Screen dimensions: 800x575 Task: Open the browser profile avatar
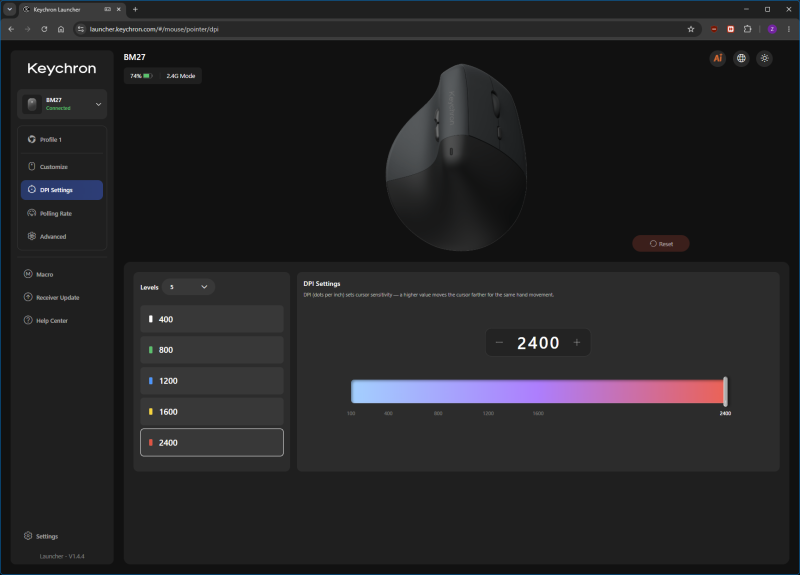pos(772,29)
